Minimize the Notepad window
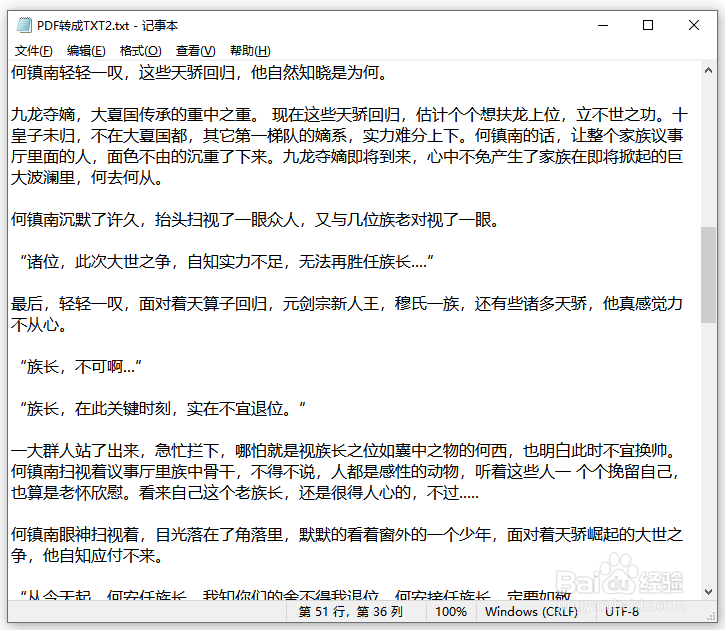The height and width of the screenshot is (630, 725). [x=603, y=25]
